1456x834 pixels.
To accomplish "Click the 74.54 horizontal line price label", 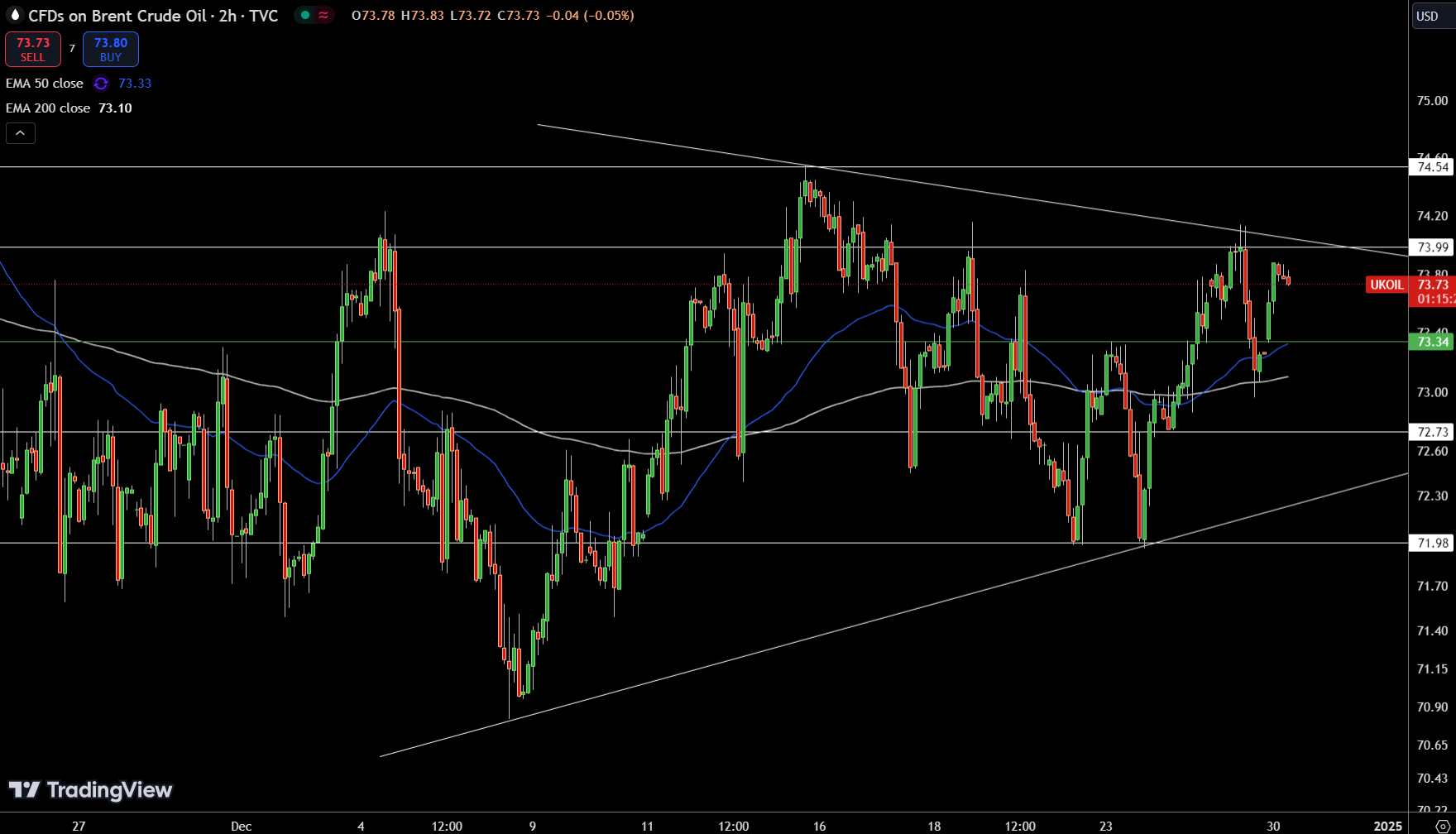I will [x=1432, y=167].
